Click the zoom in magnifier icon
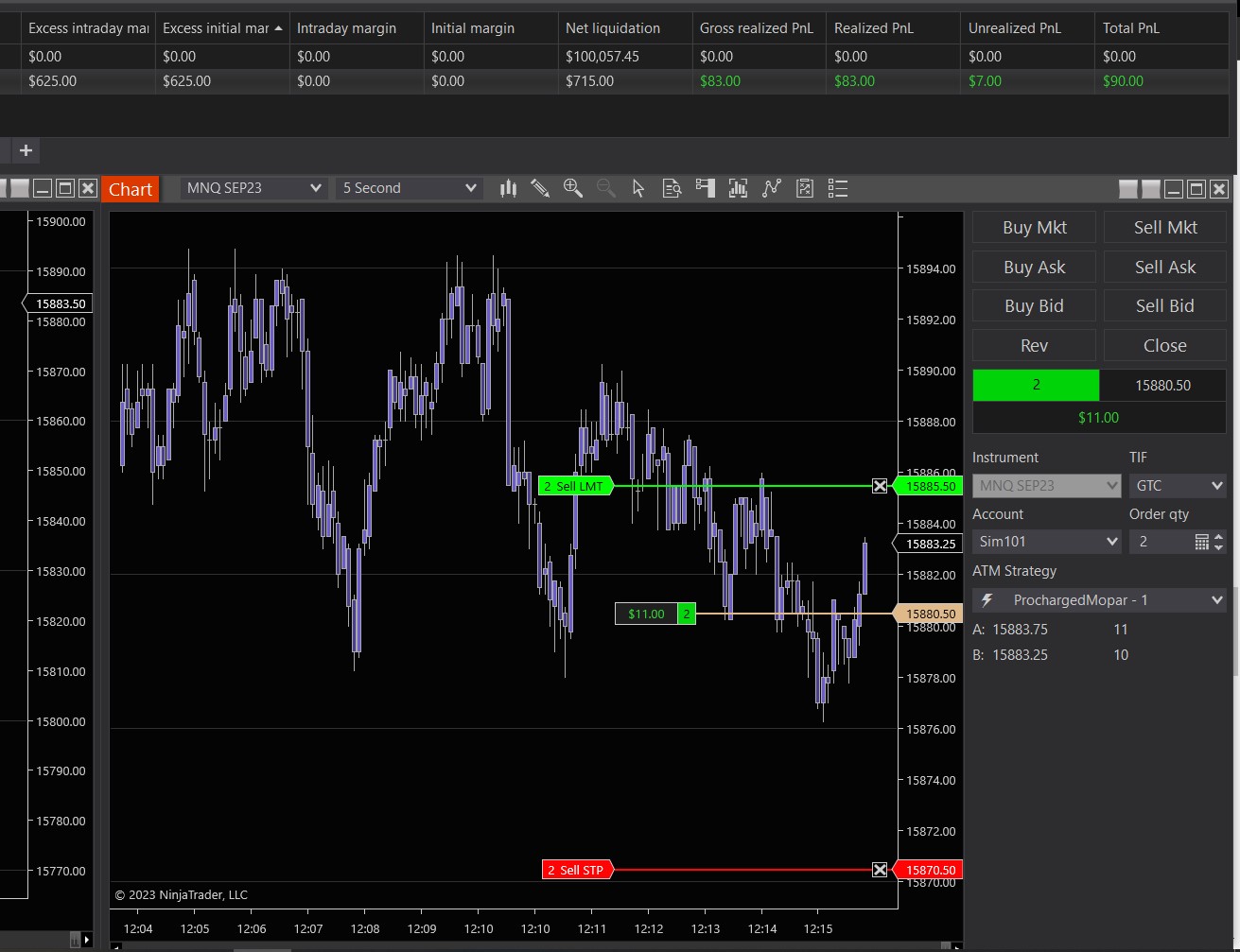Image resolution: width=1240 pixels, height=952 pixels. click(x=573, y=188)
